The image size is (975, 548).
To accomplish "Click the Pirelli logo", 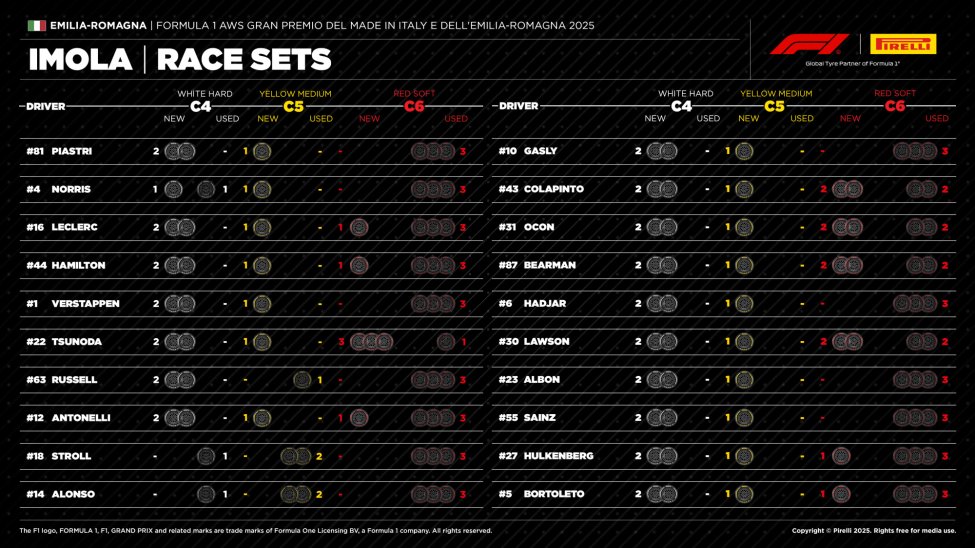I will coord(903,44).
